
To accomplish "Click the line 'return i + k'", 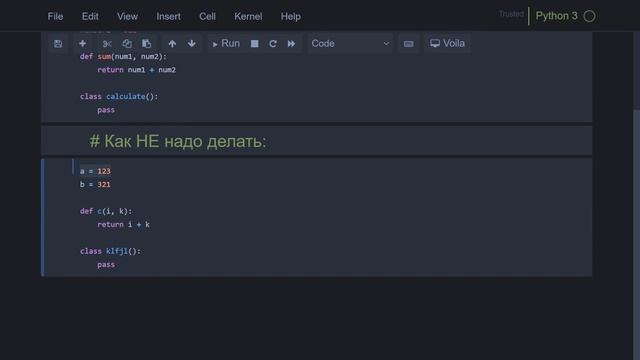I will click(x=124, y=224).
